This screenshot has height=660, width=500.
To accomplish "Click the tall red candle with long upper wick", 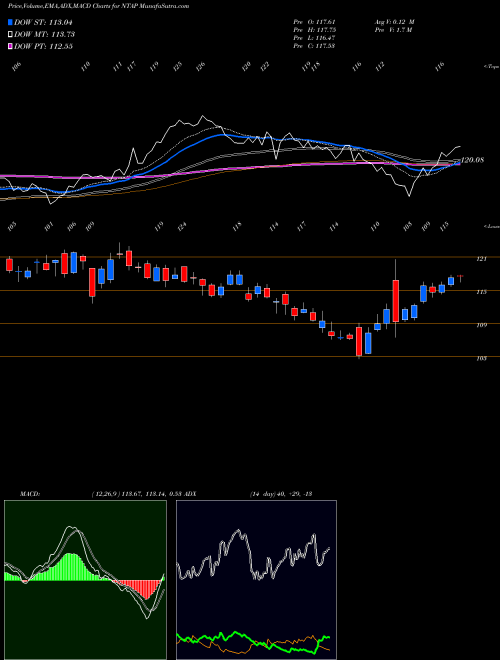I will coord(396,301).
